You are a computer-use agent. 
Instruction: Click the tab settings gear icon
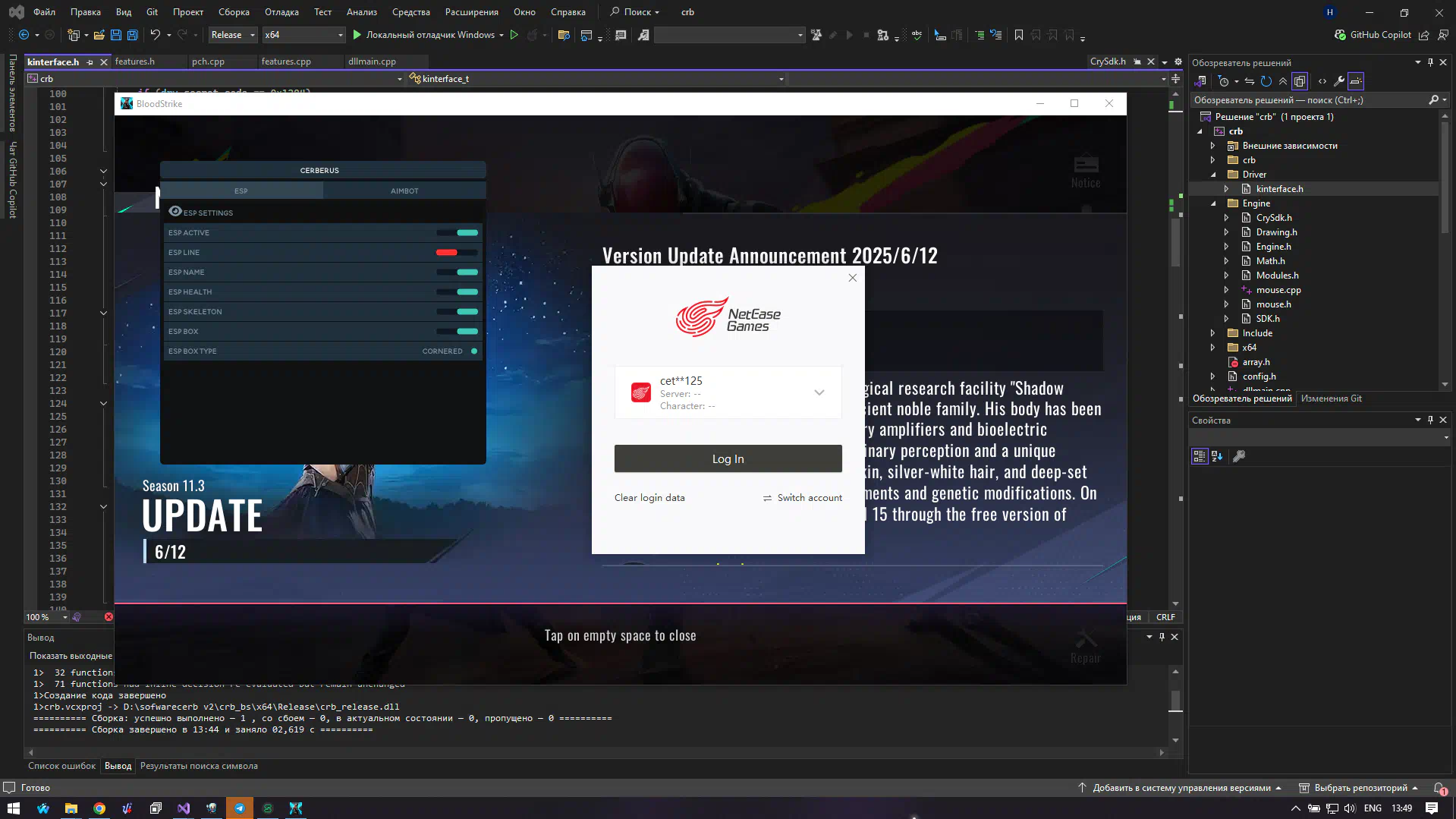click(x=1178, y=62)
